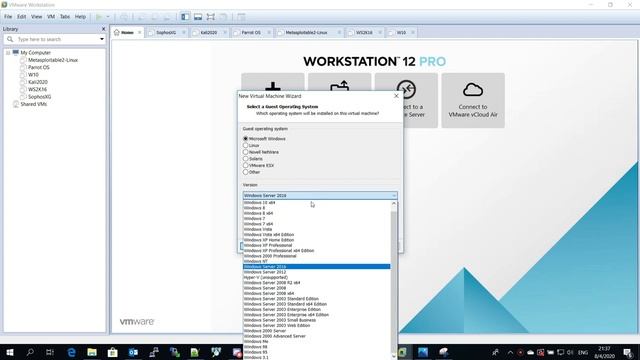Screen dimensions: 640x360
Task: Select SophosXG in the Library tree
Action: pos(40,97)
